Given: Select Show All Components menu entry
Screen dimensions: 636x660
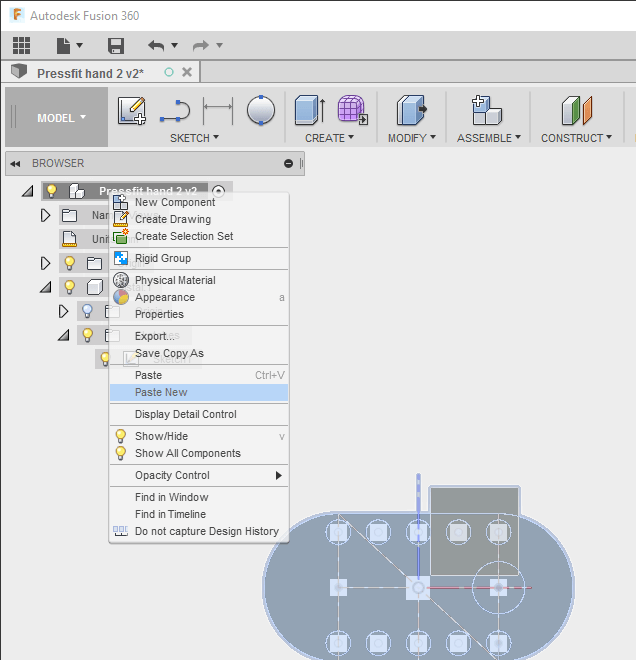Looking at the screenshot, I should pos(199,453).
